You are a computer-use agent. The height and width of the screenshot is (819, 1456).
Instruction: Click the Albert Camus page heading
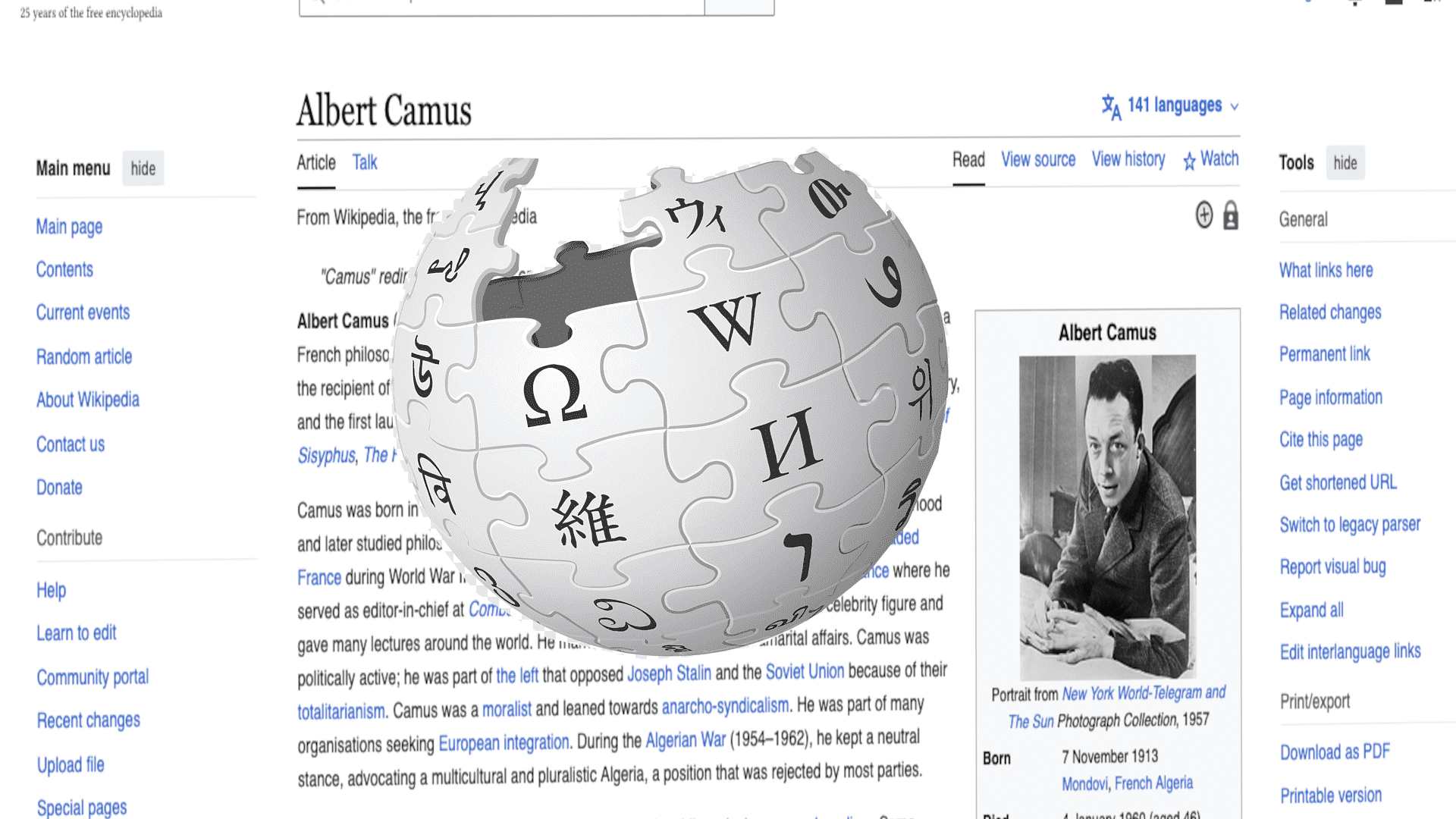tap(384, 111)
